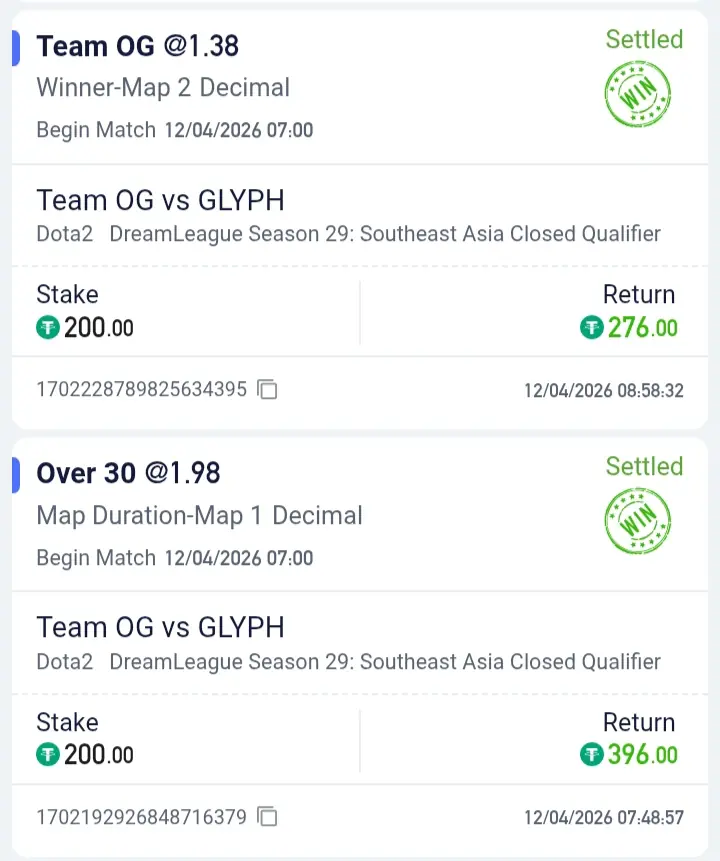Screen dimensions: 720x861
Task: Open the Over 30 @1.98 bet title
Action: tap(128, 473)
